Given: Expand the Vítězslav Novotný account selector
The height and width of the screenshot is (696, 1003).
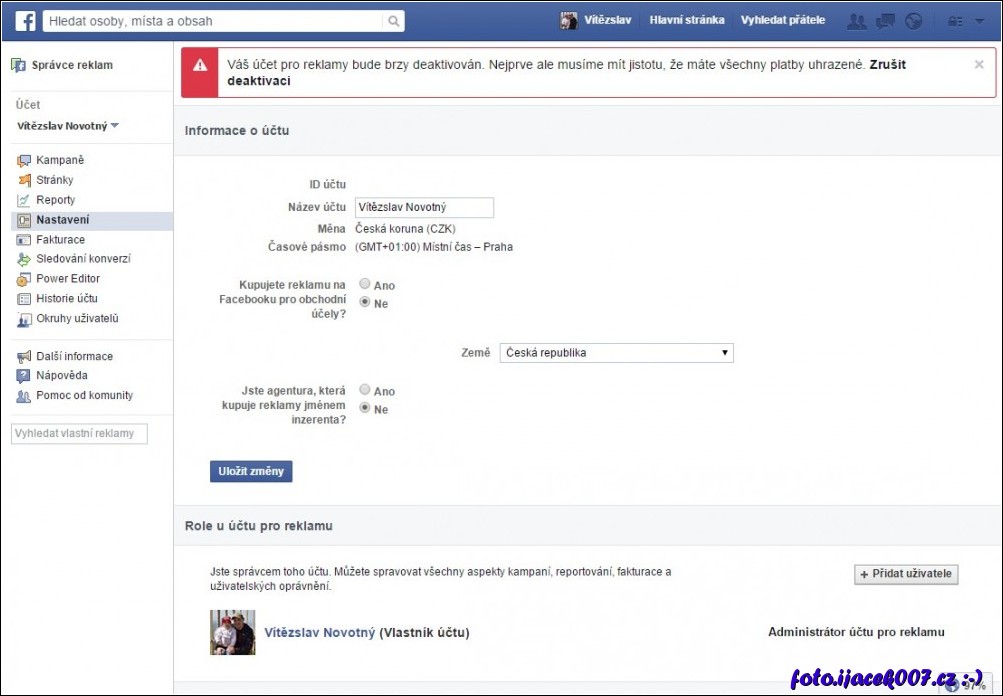Looking at the screenshot, I should point(68,126).
